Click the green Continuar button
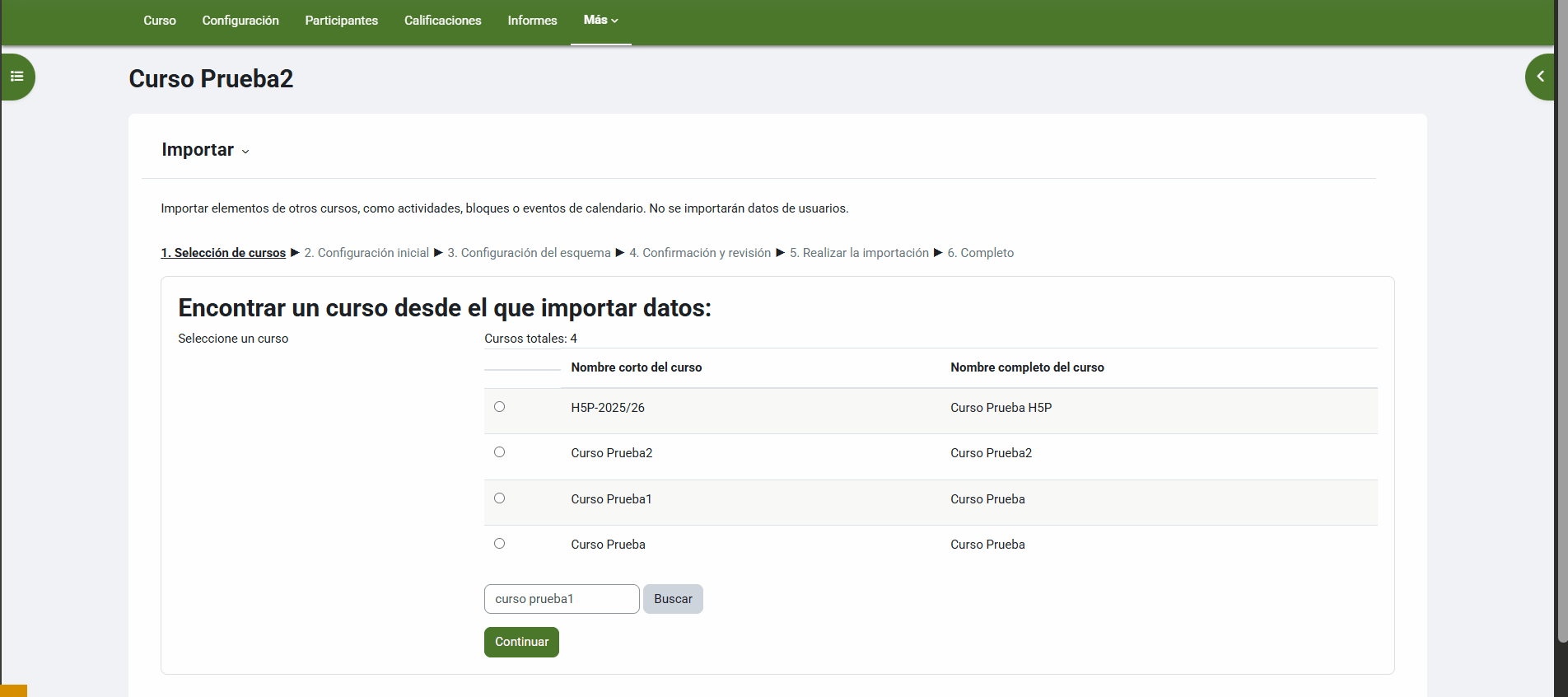This screenshot has width=1568, height=697. (521, 642)
